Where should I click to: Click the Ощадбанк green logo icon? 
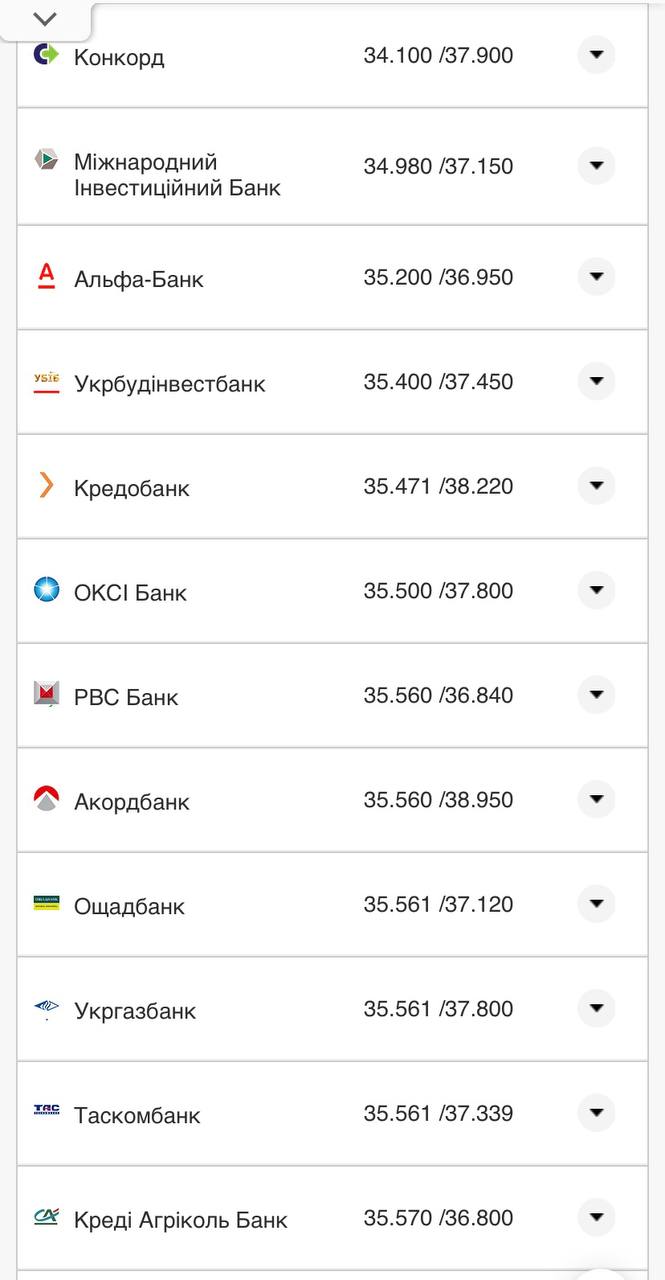[46, 903]
